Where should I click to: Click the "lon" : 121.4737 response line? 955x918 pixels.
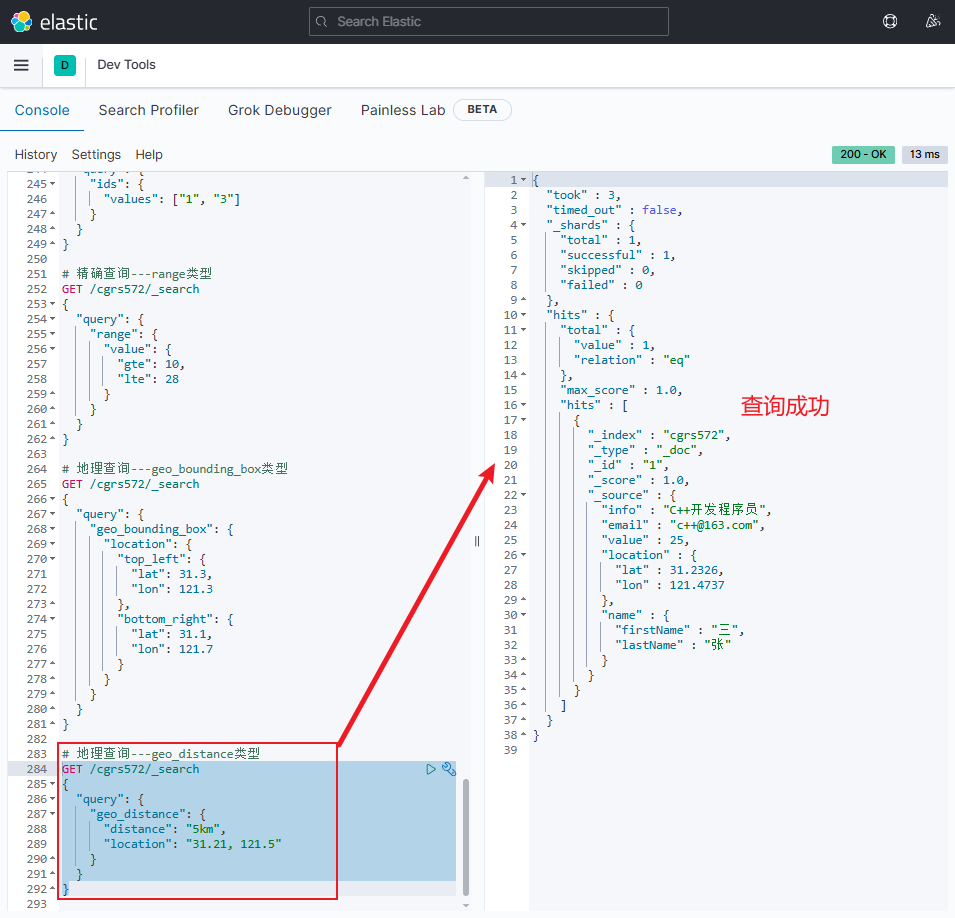click(669, 585)
